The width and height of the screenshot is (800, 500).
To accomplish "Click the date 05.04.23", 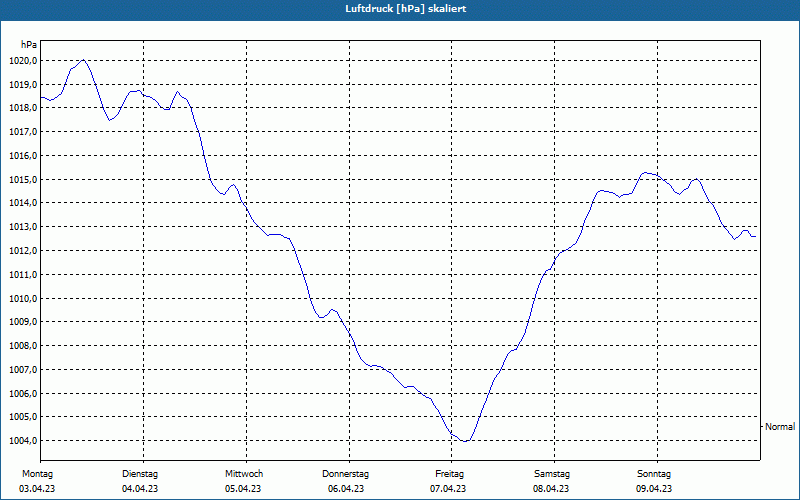I will coord(243,489).
